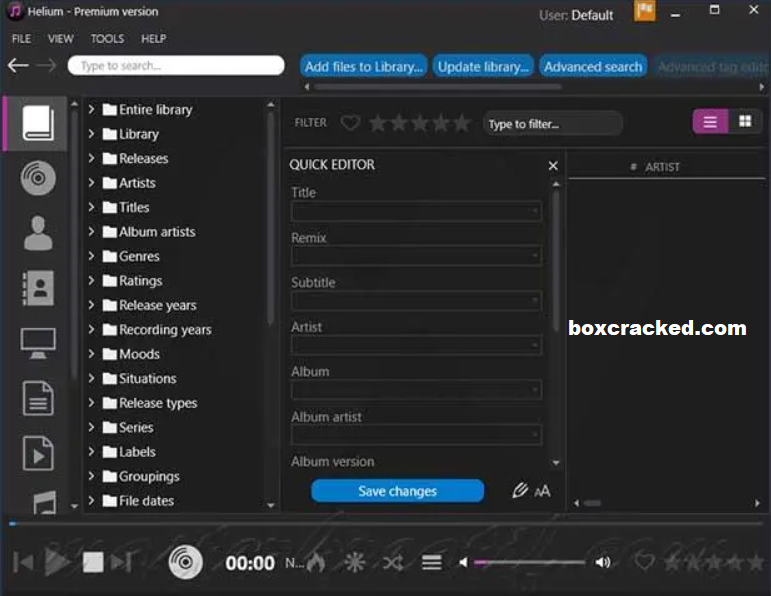
Task: Expand the Genres tree folder
Action: pos(91,256)
